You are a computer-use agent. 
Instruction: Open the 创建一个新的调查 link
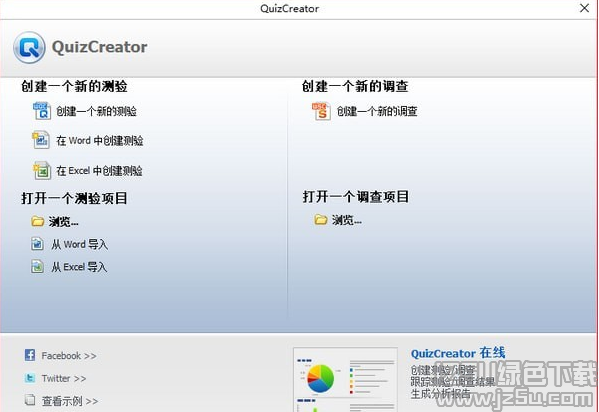(x=377, y=111)
